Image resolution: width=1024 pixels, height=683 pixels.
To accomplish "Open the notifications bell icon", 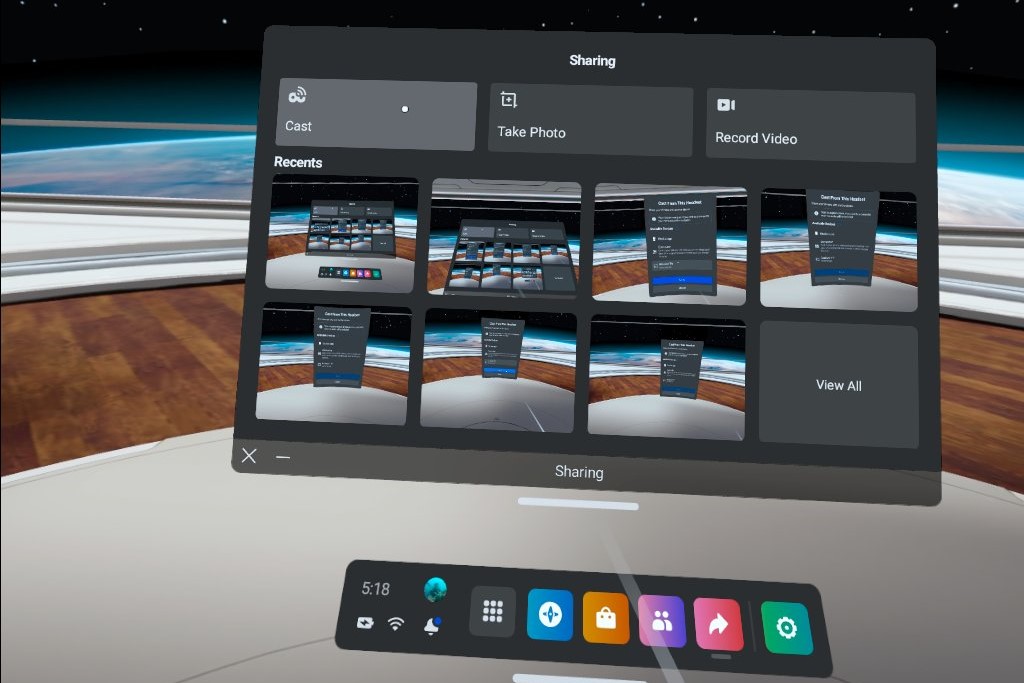I will 432,626.
